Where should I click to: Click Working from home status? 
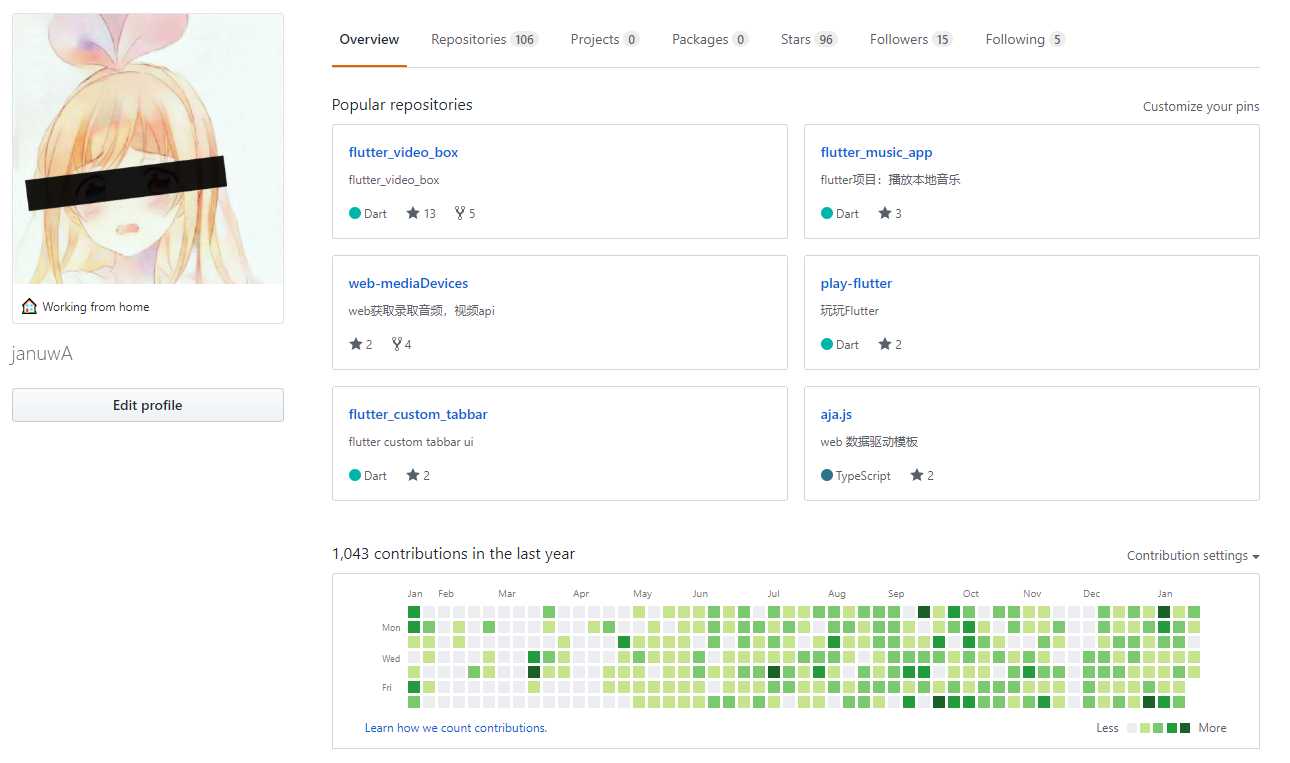[96, 307]
